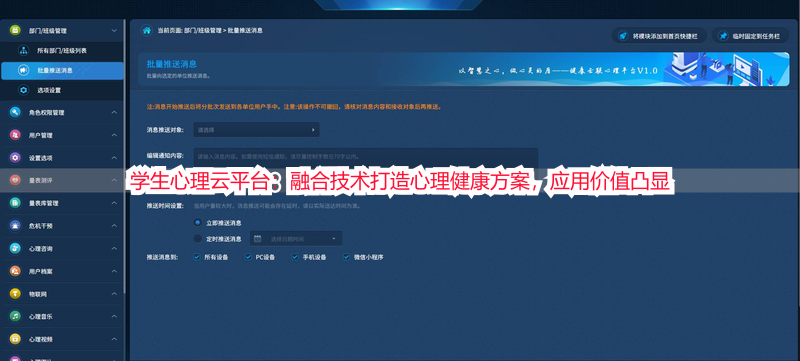The image size is (800, 361).
Task: Click the 设置选项 purple gear icon
Action: (15, 158)
